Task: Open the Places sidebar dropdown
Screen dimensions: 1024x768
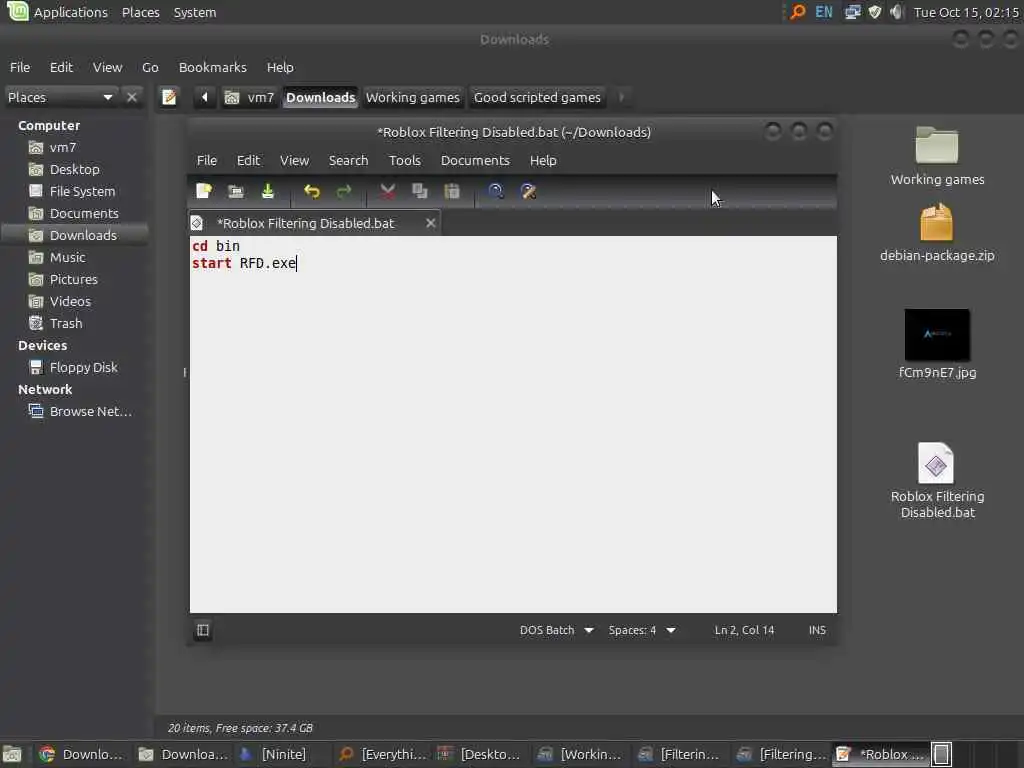Action: pyautogui.click(x=61, y=97)
